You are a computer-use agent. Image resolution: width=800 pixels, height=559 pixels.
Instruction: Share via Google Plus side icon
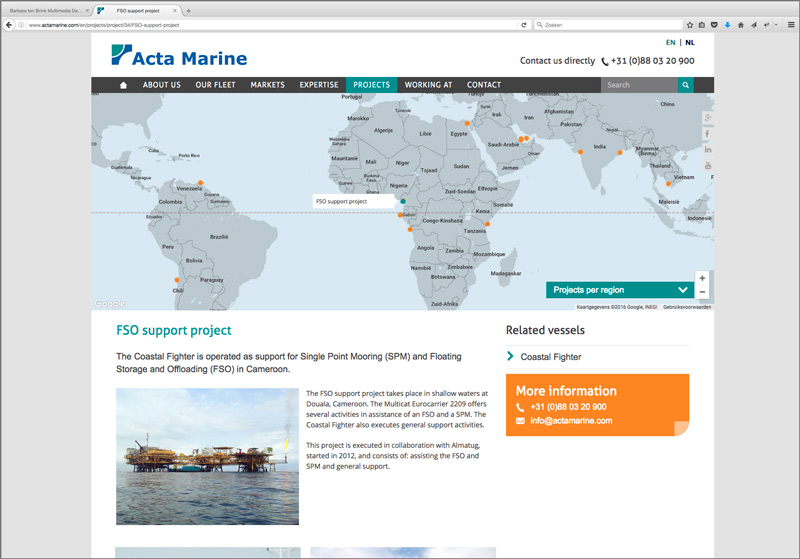point(708,118)
